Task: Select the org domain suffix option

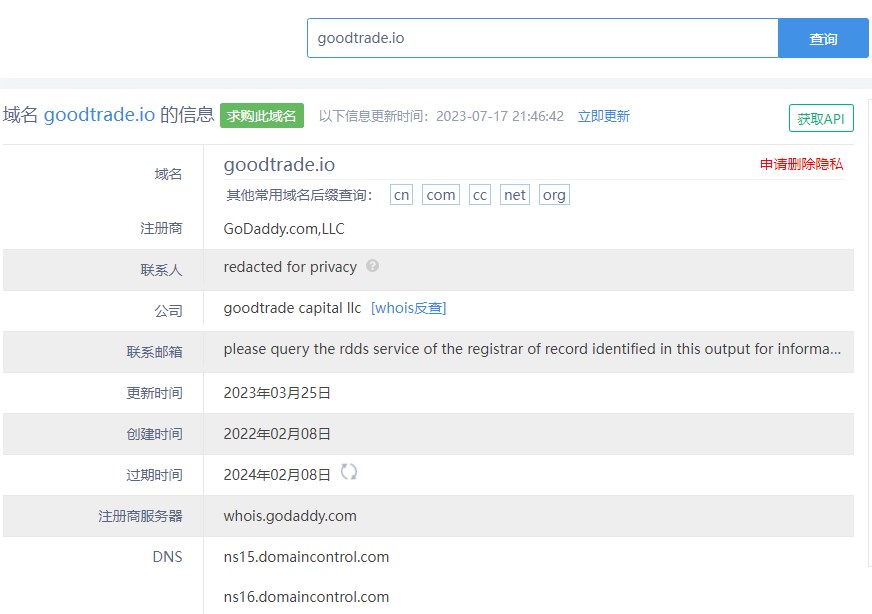Action: (554, 195)
